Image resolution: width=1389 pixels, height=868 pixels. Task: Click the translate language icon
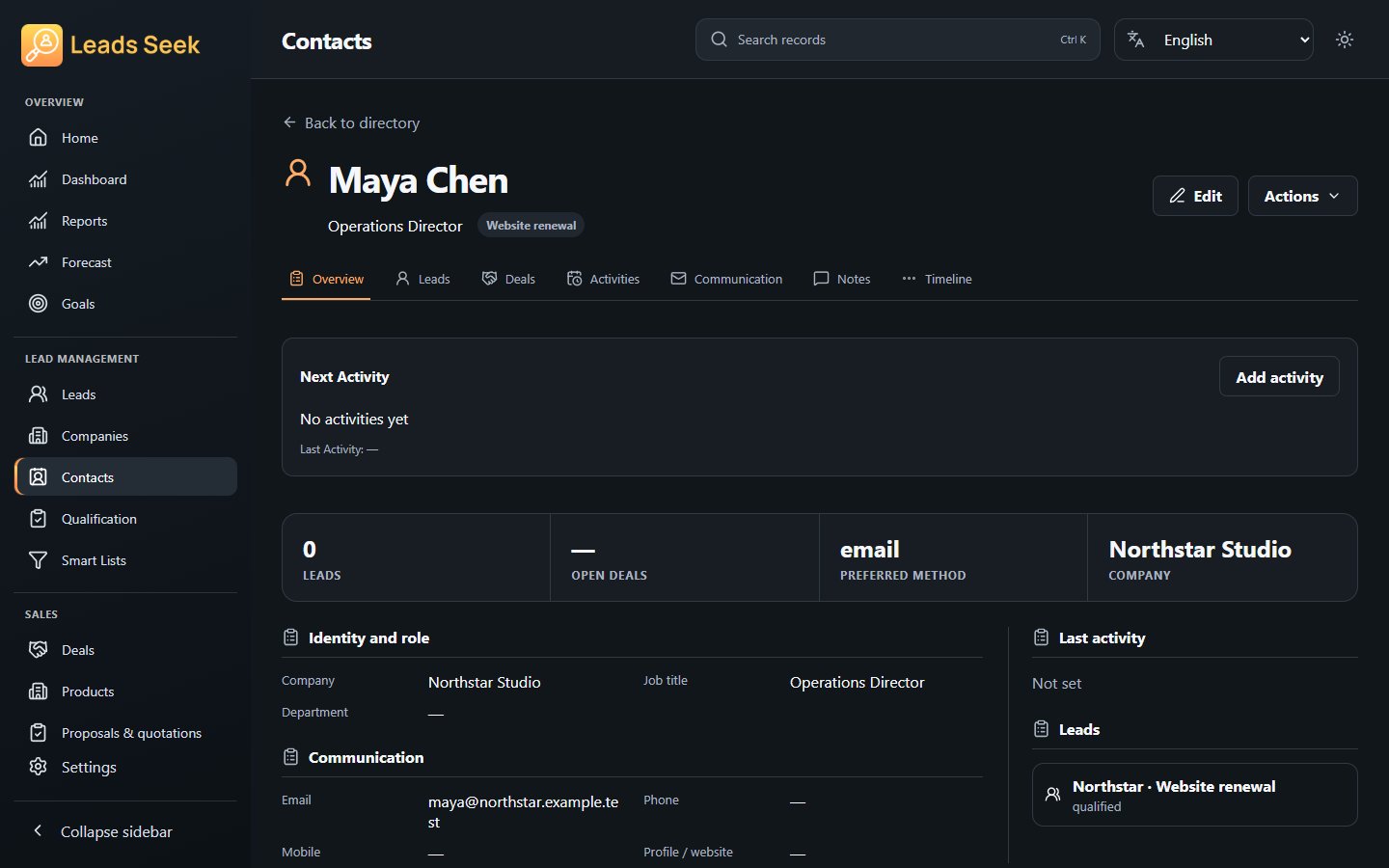(x=1136, y=40)
